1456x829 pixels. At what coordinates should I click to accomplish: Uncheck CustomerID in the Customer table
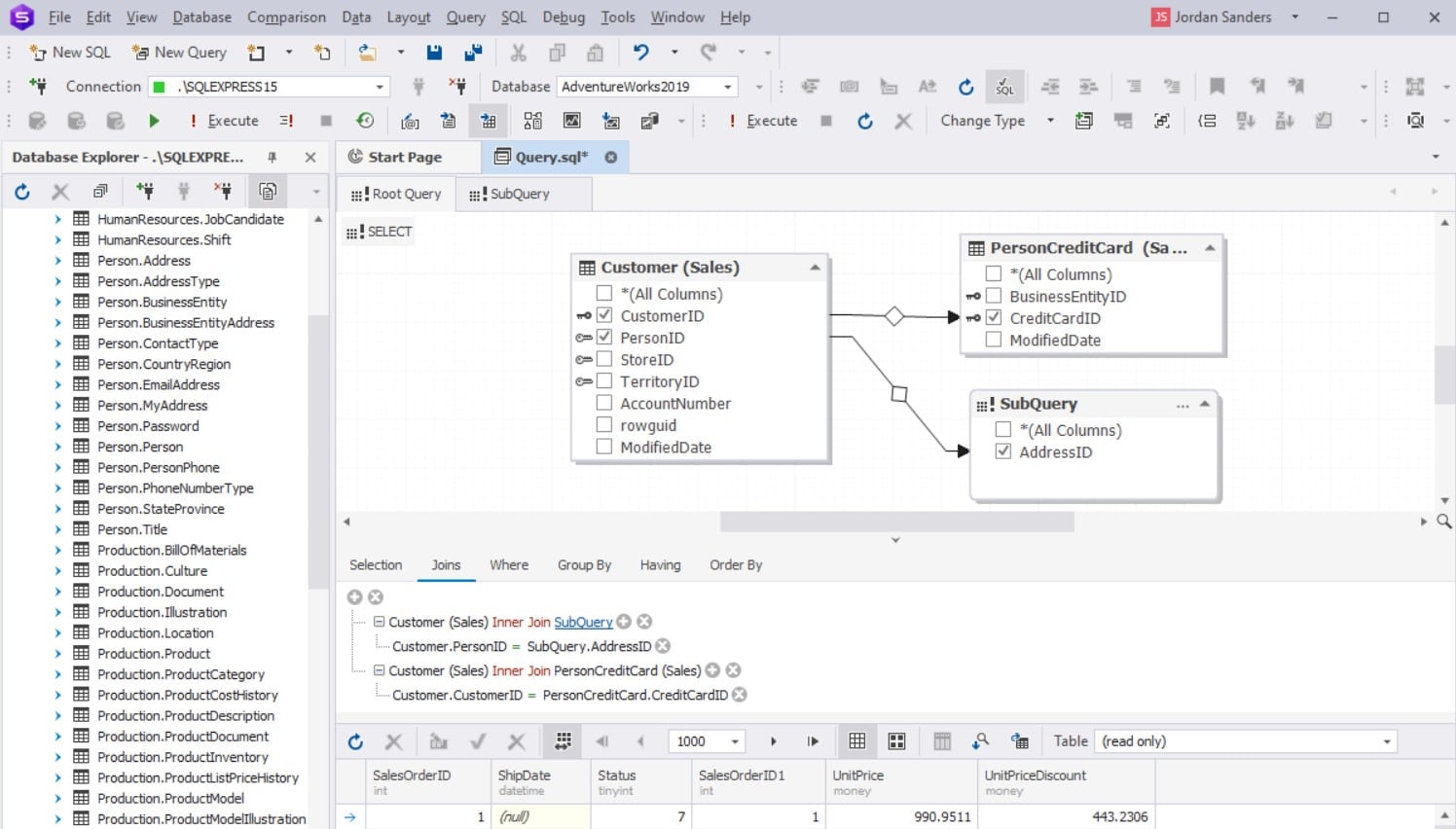(604, 315)
